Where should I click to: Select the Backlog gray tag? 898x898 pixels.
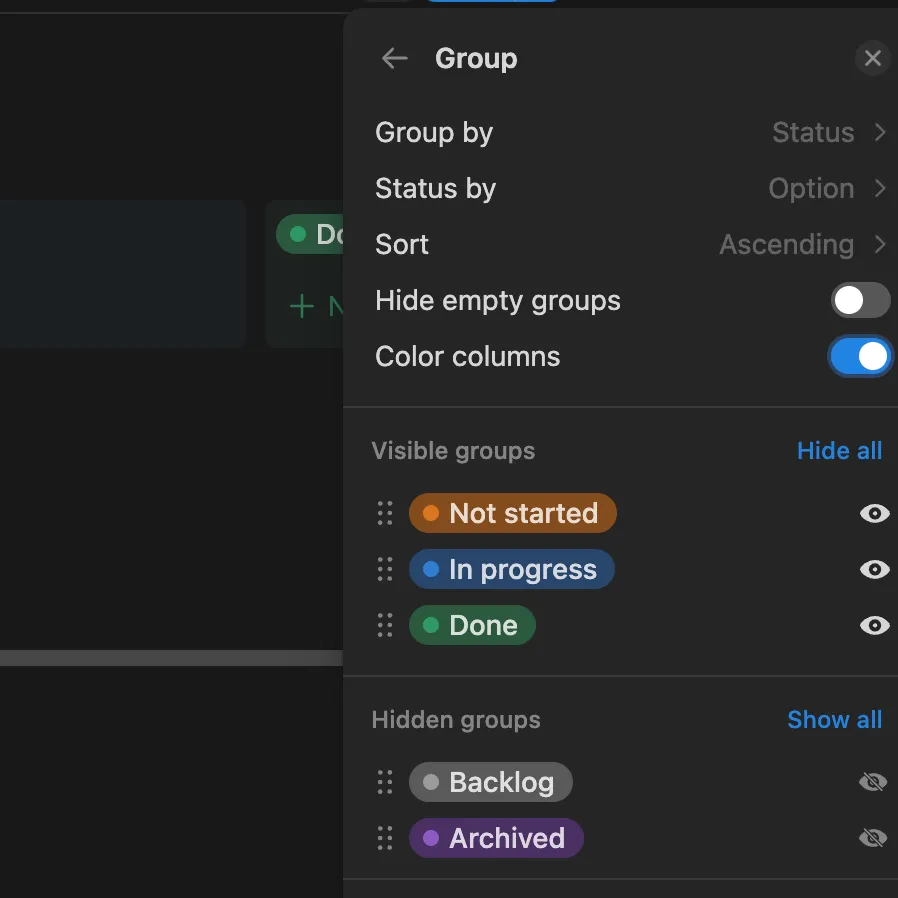click(491, 782)
